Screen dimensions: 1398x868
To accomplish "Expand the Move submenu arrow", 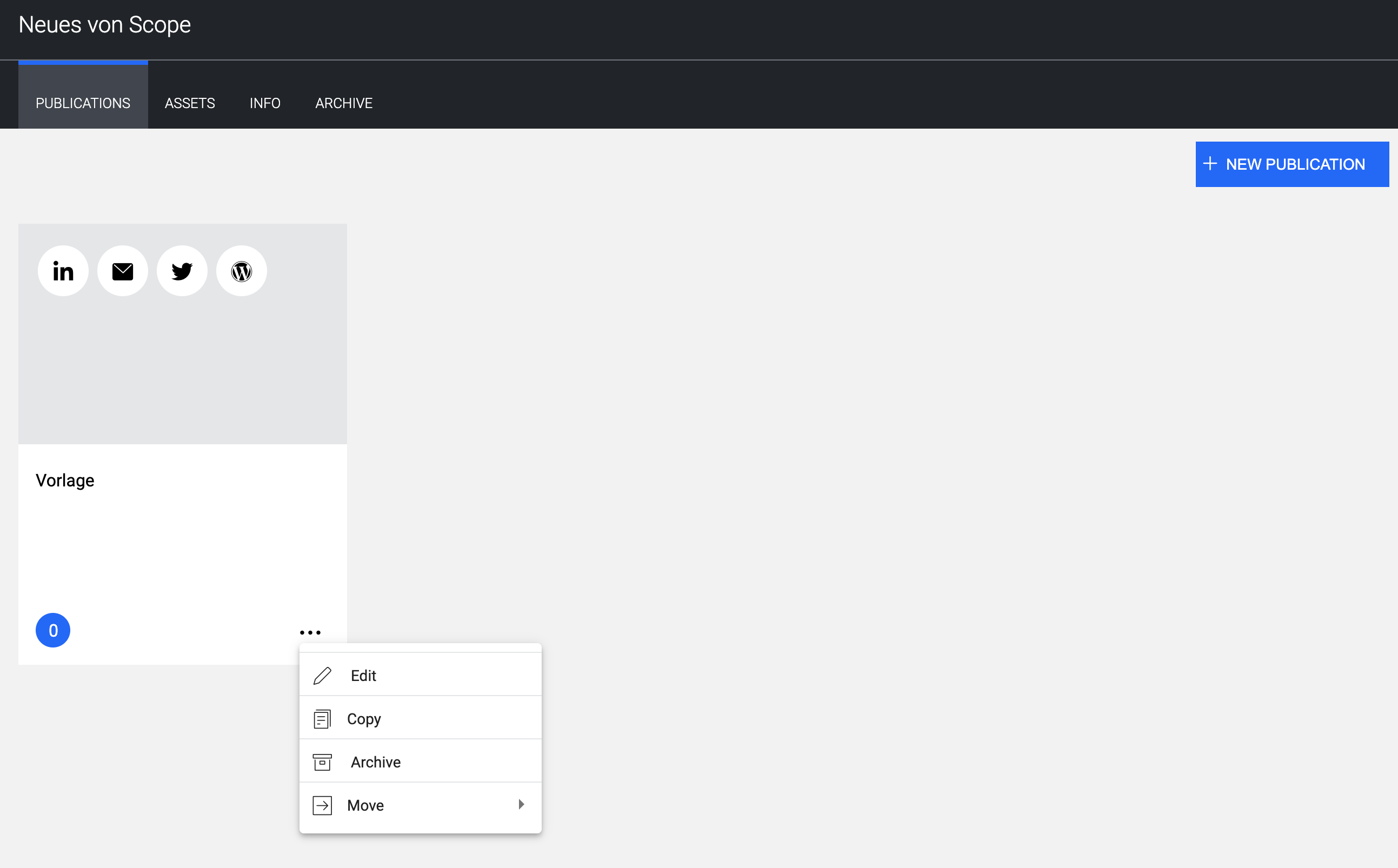I will (521, 804).
